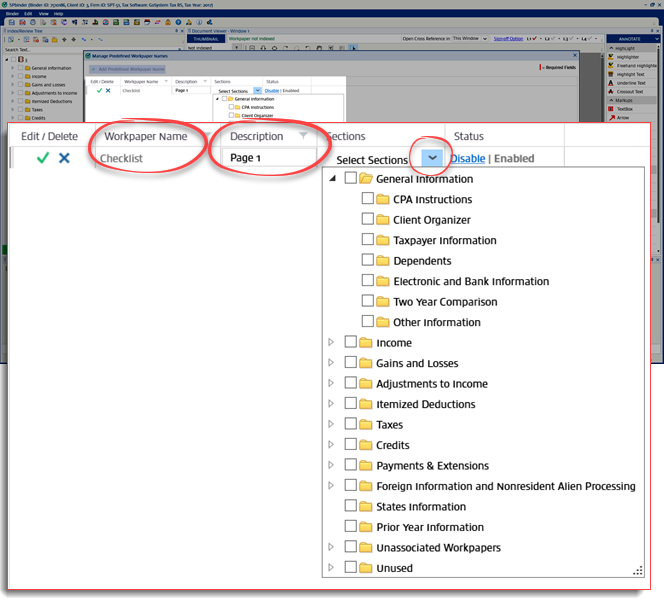Image resolution: width=664 pixels, height=605 pixels.
Task: Expand the Unassociated Workpapers section
Action: click(x=331, y=547)
